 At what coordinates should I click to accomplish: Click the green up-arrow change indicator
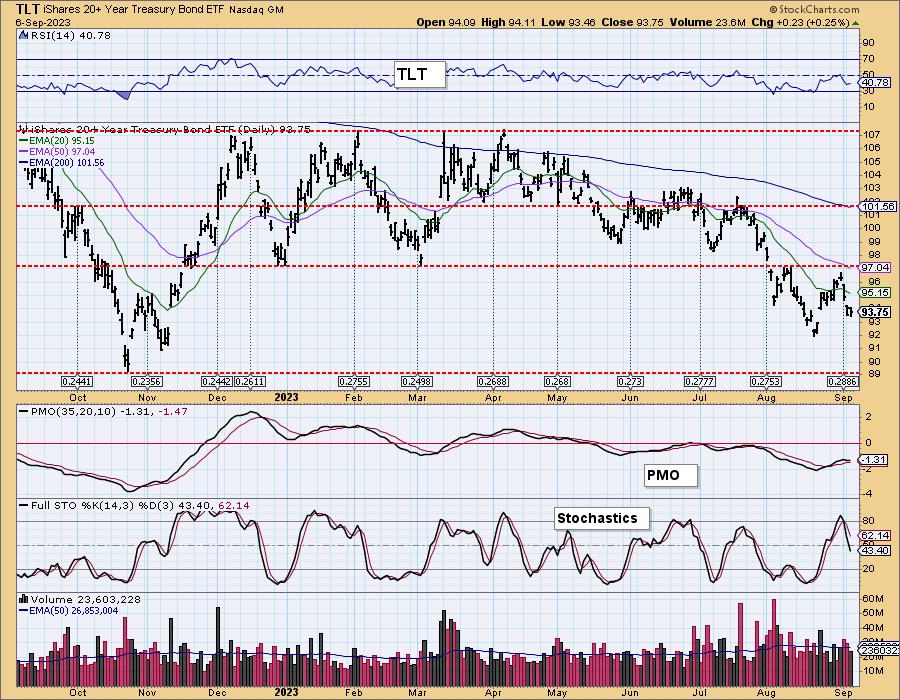(x=856, y=23)
